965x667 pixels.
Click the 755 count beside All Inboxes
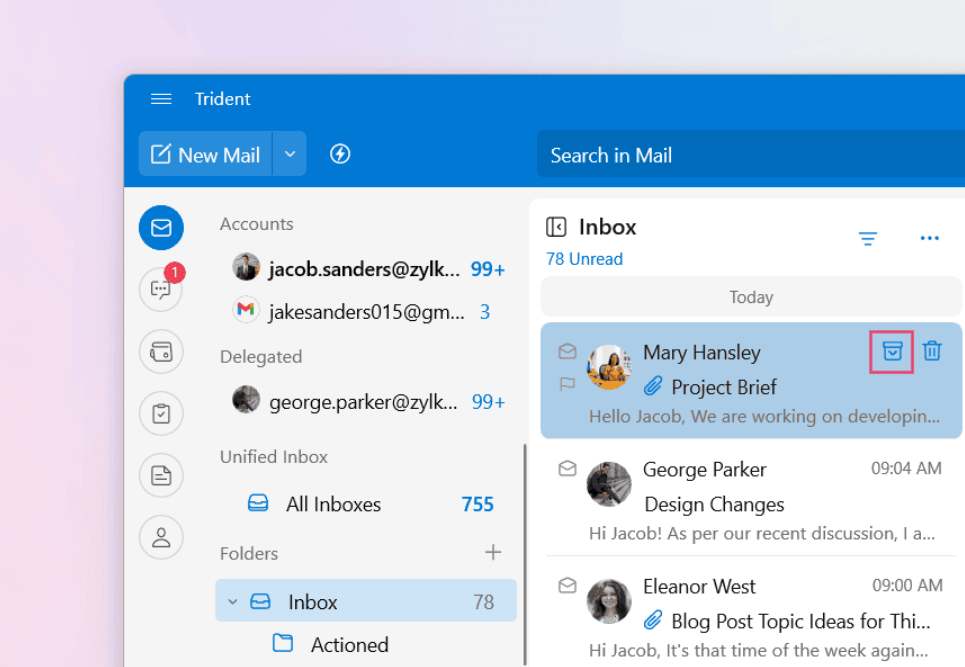pyautogui.click(x=478, y=504)
